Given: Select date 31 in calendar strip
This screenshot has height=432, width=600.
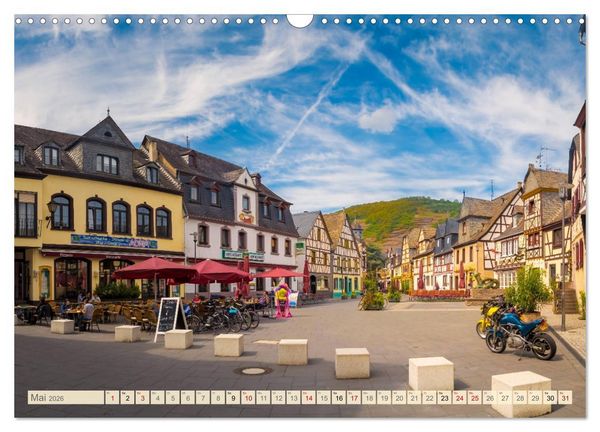Looking at the screenshot, I should pos(566,398).
